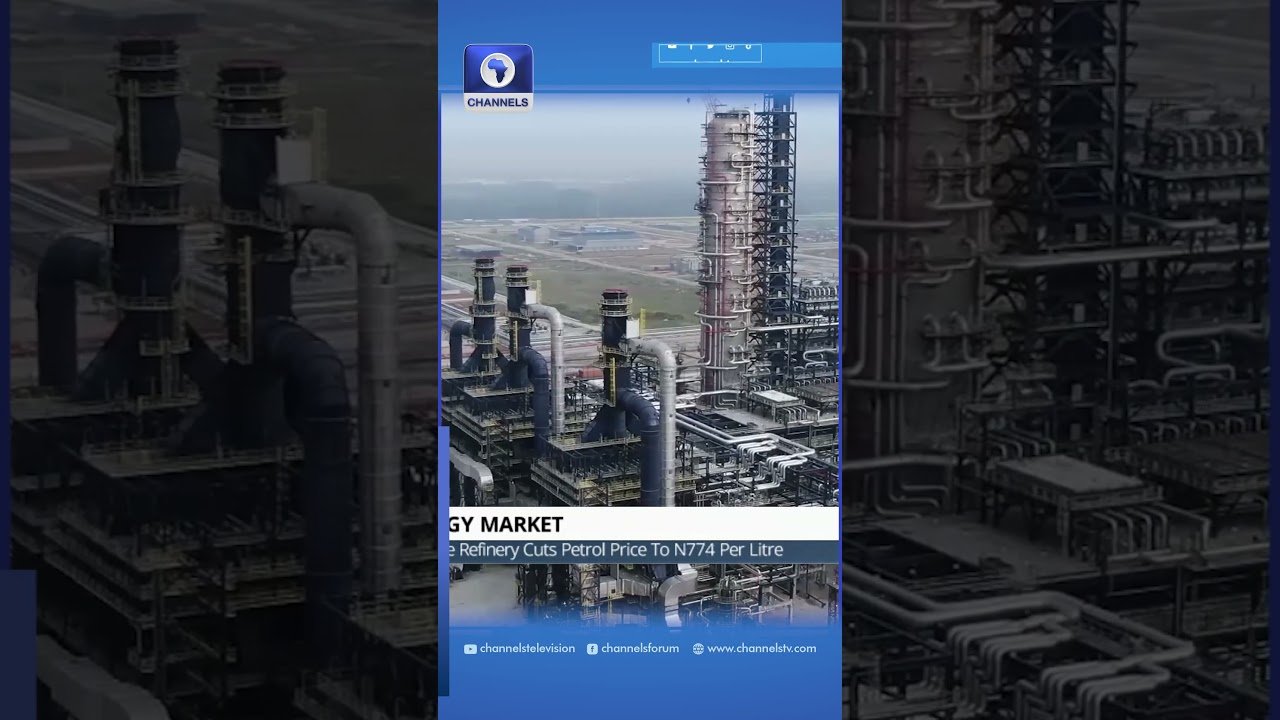The width and height of the screenshot is (1280, 720).
Task: Click the Instagram icon in top social bar
Action: pos(730,46)
